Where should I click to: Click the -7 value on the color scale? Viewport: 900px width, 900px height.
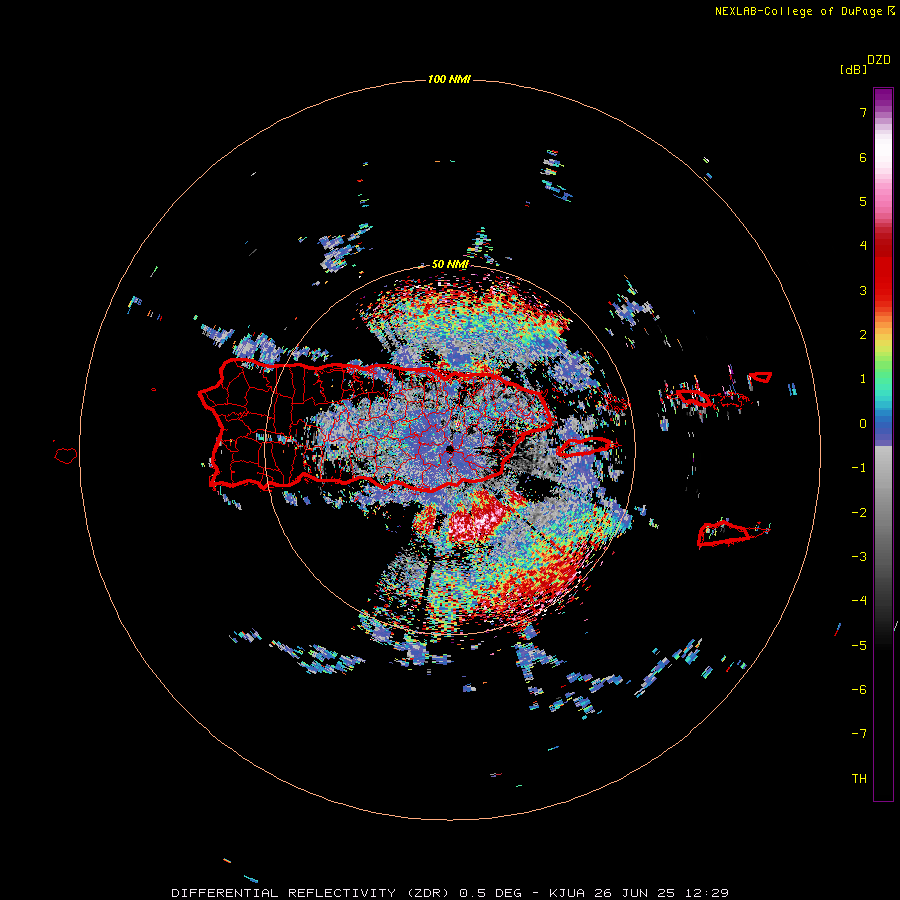click(859, 734)
